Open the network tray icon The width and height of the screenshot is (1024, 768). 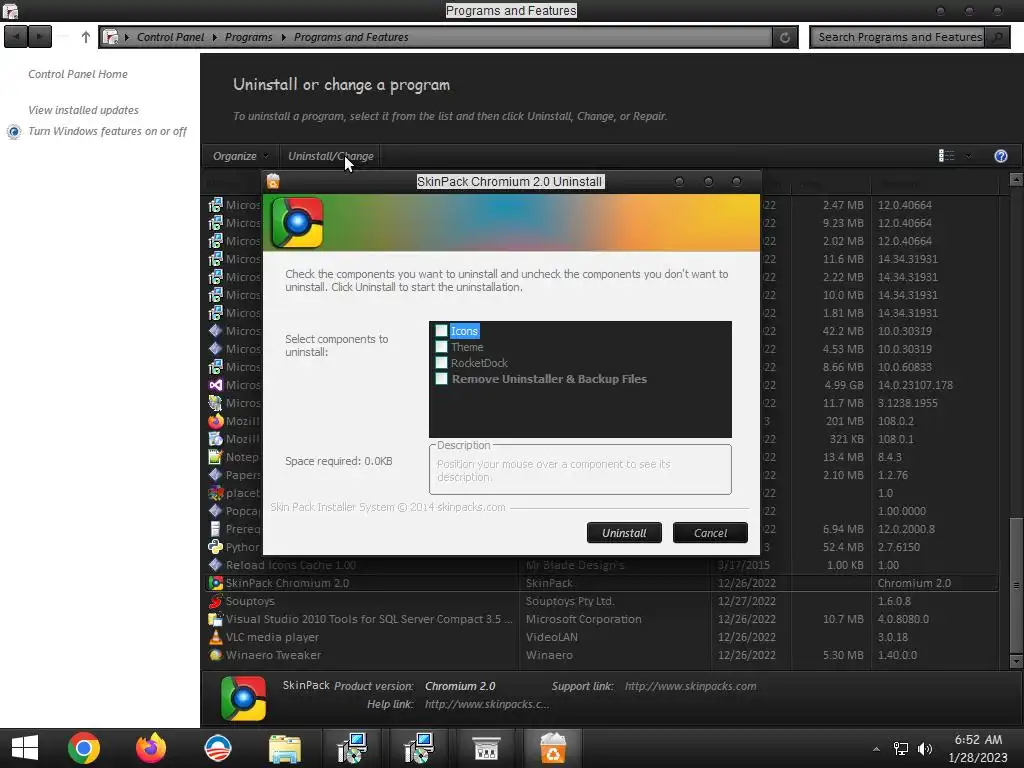point(901,749)
